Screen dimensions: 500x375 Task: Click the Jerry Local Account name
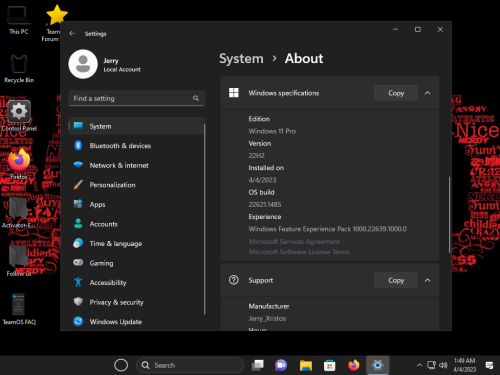(122, 65)
